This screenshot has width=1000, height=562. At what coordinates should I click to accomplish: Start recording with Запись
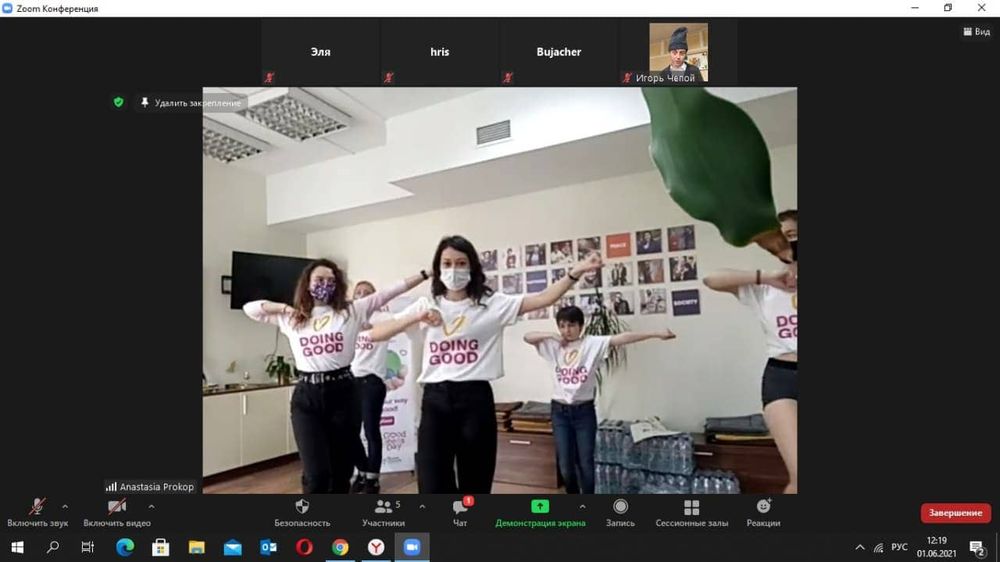click(620, 513)
